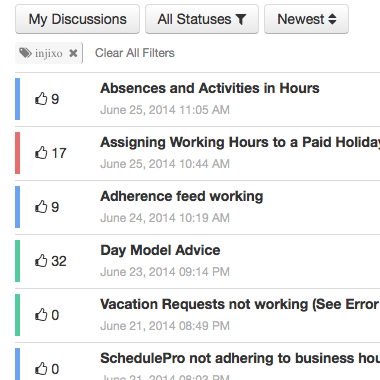Open the Adherence feed working thread
The height and width of the screenshot is (380, 380).
point(182,196)
